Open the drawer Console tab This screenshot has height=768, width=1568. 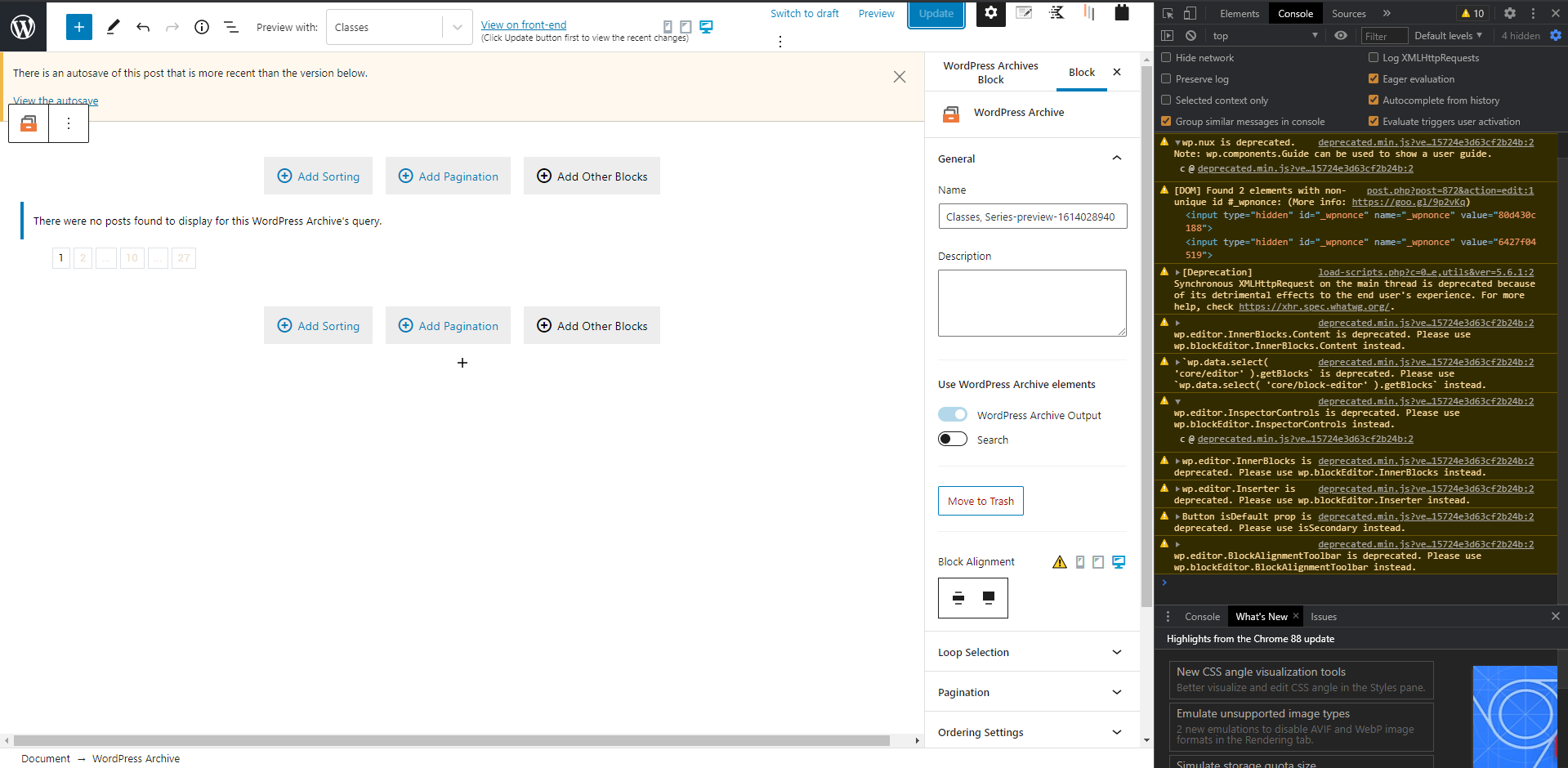coord(1202,617)
